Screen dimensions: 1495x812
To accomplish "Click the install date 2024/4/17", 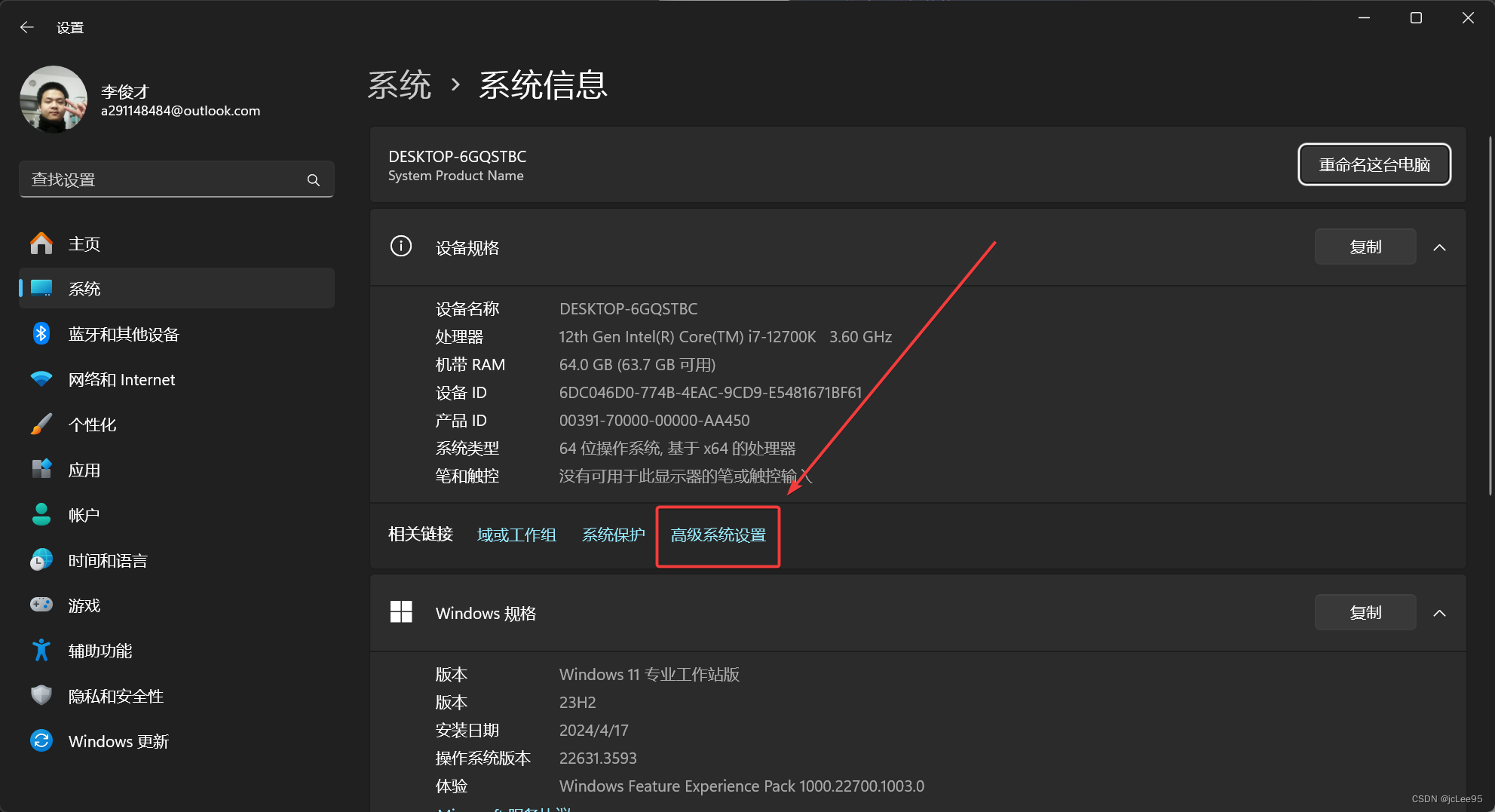I will (593, 730).
